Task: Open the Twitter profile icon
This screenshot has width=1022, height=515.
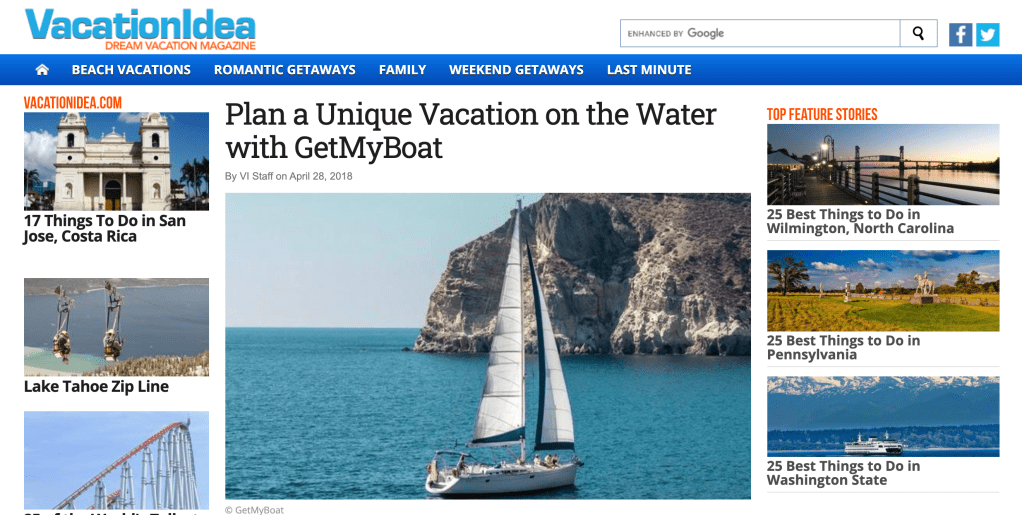Action: tap(988, 34)
